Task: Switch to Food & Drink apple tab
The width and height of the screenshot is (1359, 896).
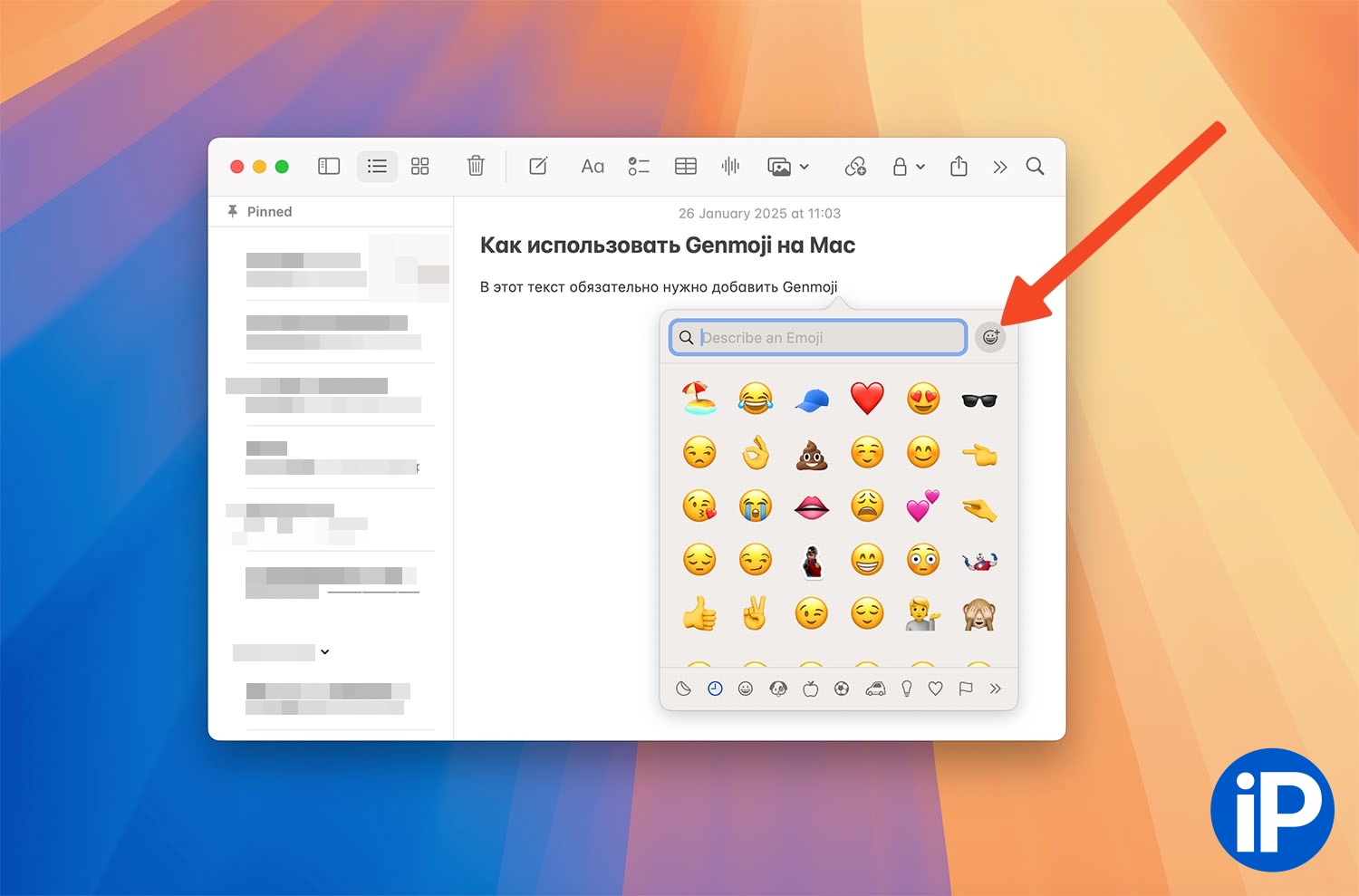Action: coord(811,689)
